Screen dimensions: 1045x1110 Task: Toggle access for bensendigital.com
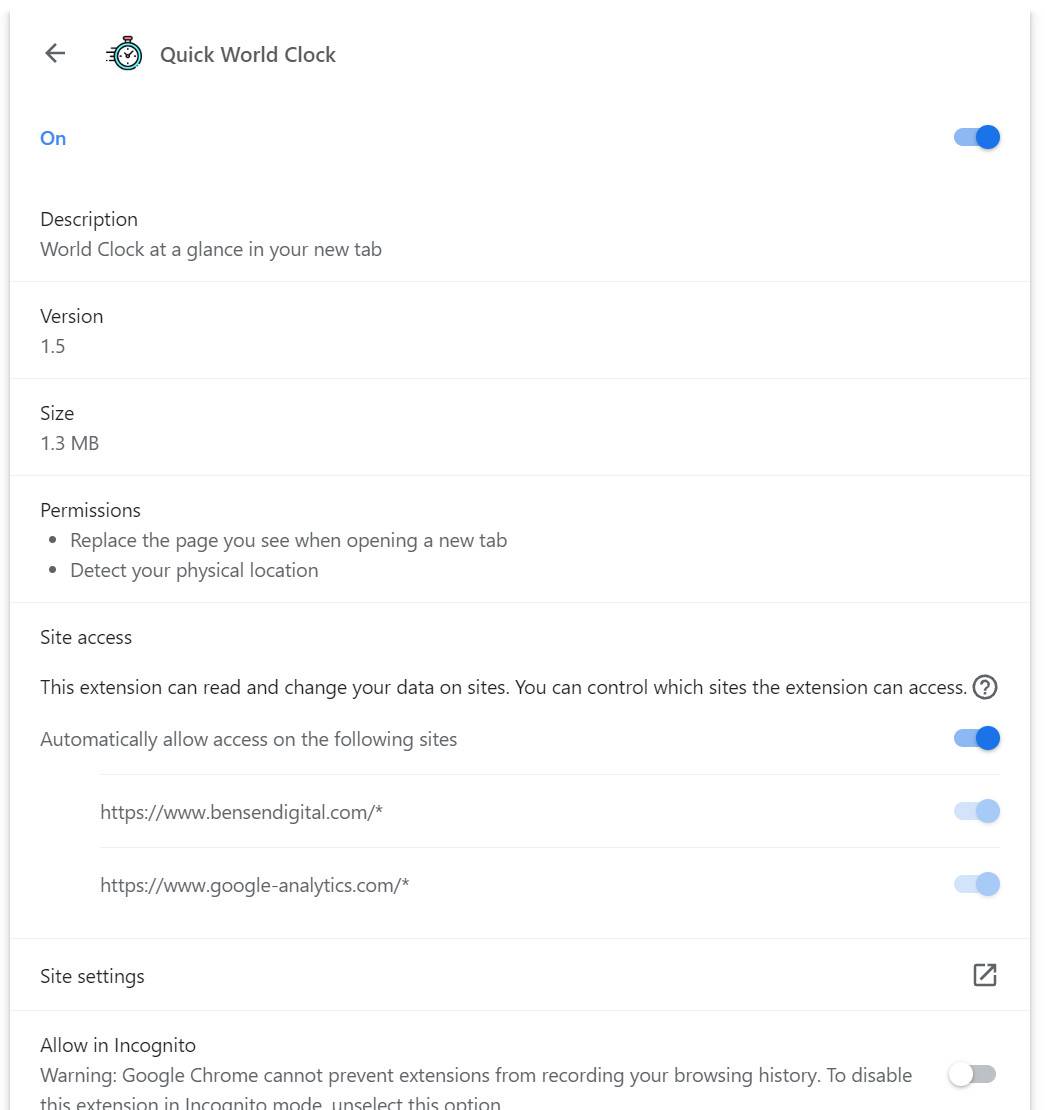point(977,811)
